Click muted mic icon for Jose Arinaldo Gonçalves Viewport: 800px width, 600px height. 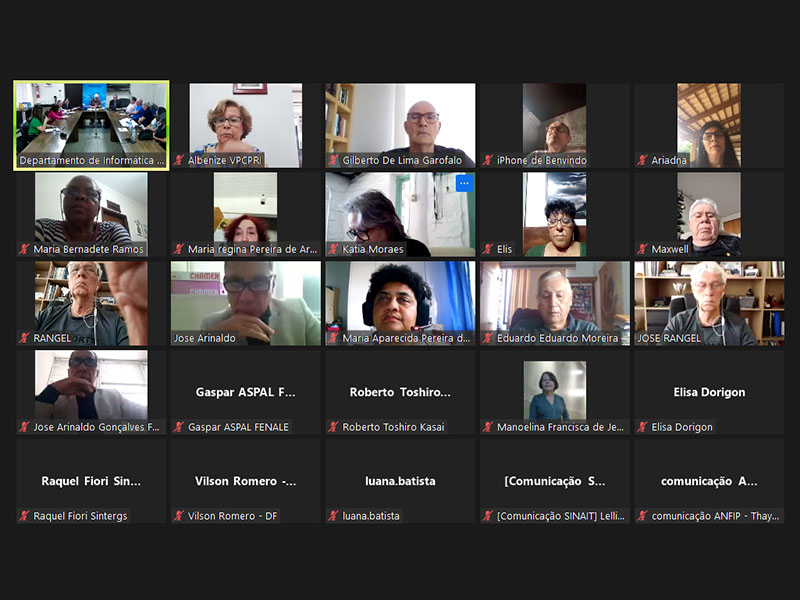coord(24,427)
